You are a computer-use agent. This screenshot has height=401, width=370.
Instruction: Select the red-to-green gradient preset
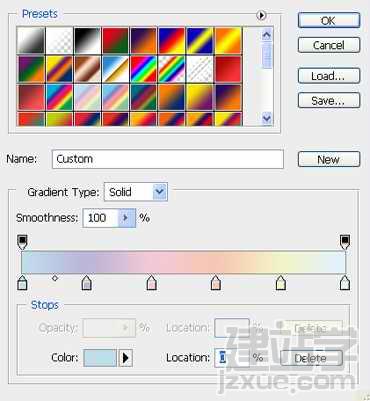(x=115, y=41)
